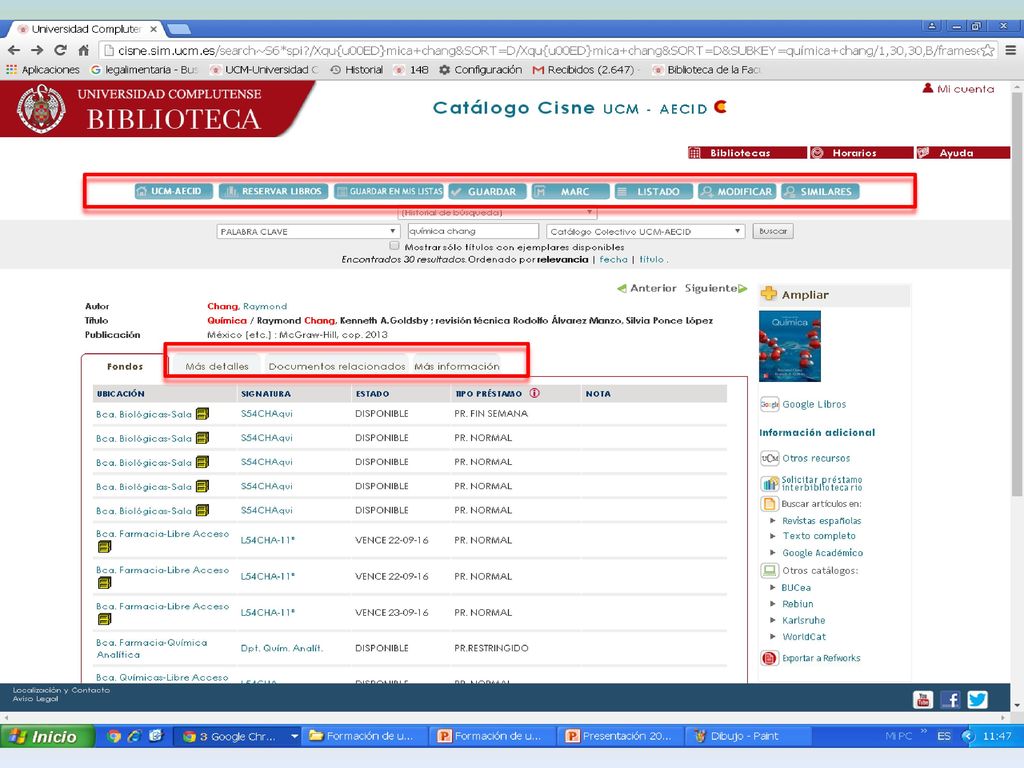Open BUCea catalog link
This screenshot has width=1024, height=768.
pos(796,588)
